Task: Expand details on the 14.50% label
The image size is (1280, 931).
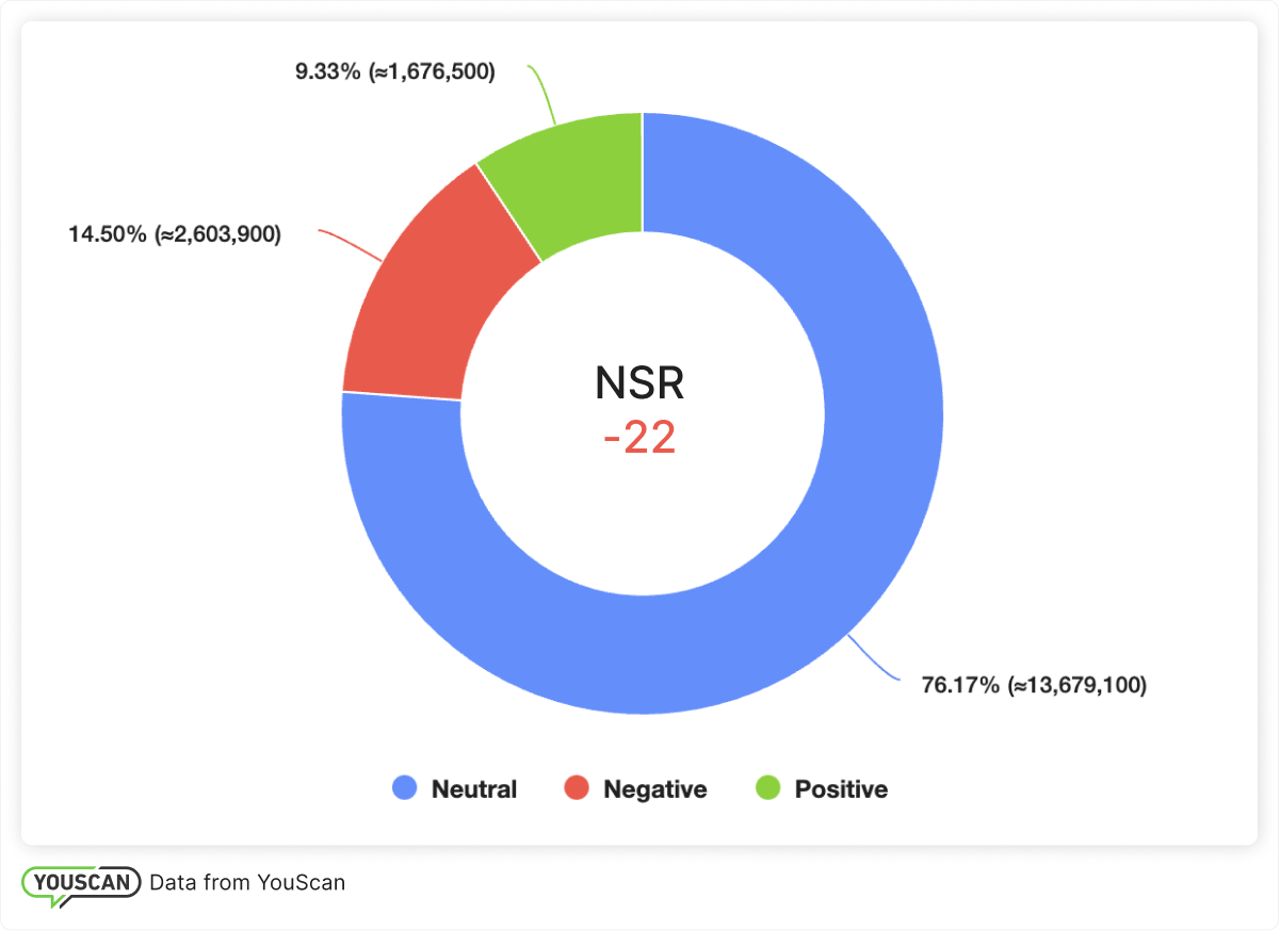Action: point(175,234)
